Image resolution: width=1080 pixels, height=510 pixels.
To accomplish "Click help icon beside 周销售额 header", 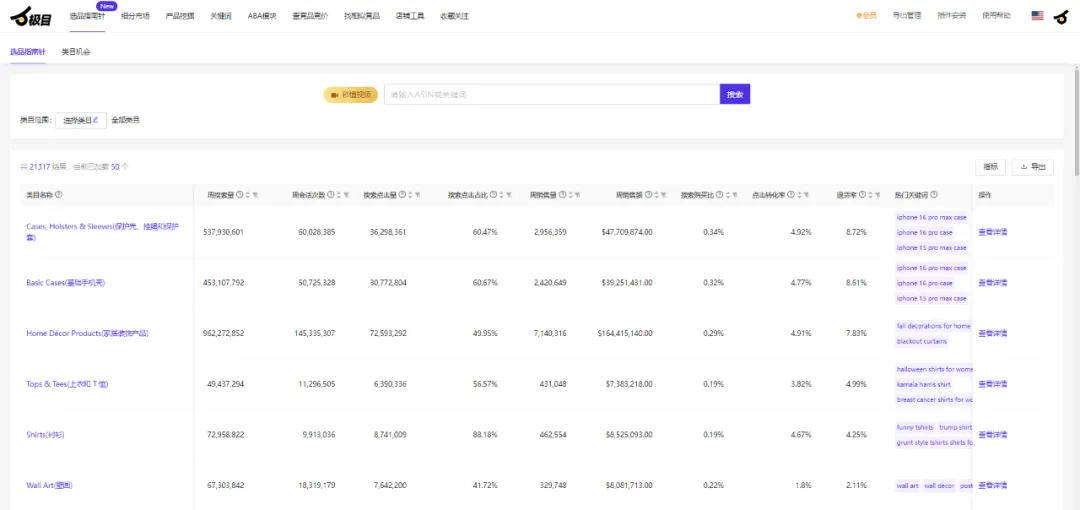I will [x=648, y=195].
